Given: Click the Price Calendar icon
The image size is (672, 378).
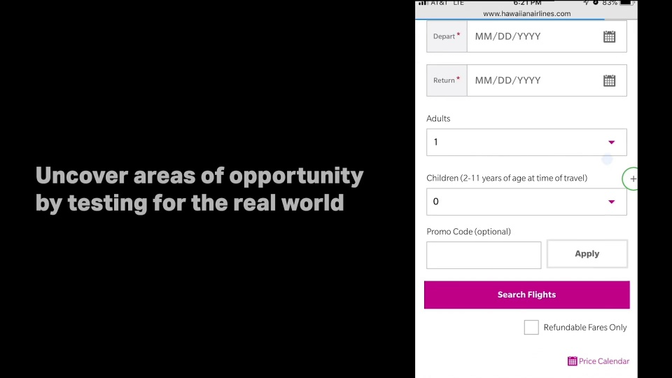Looking at the screenshot, I should [572, 361].
